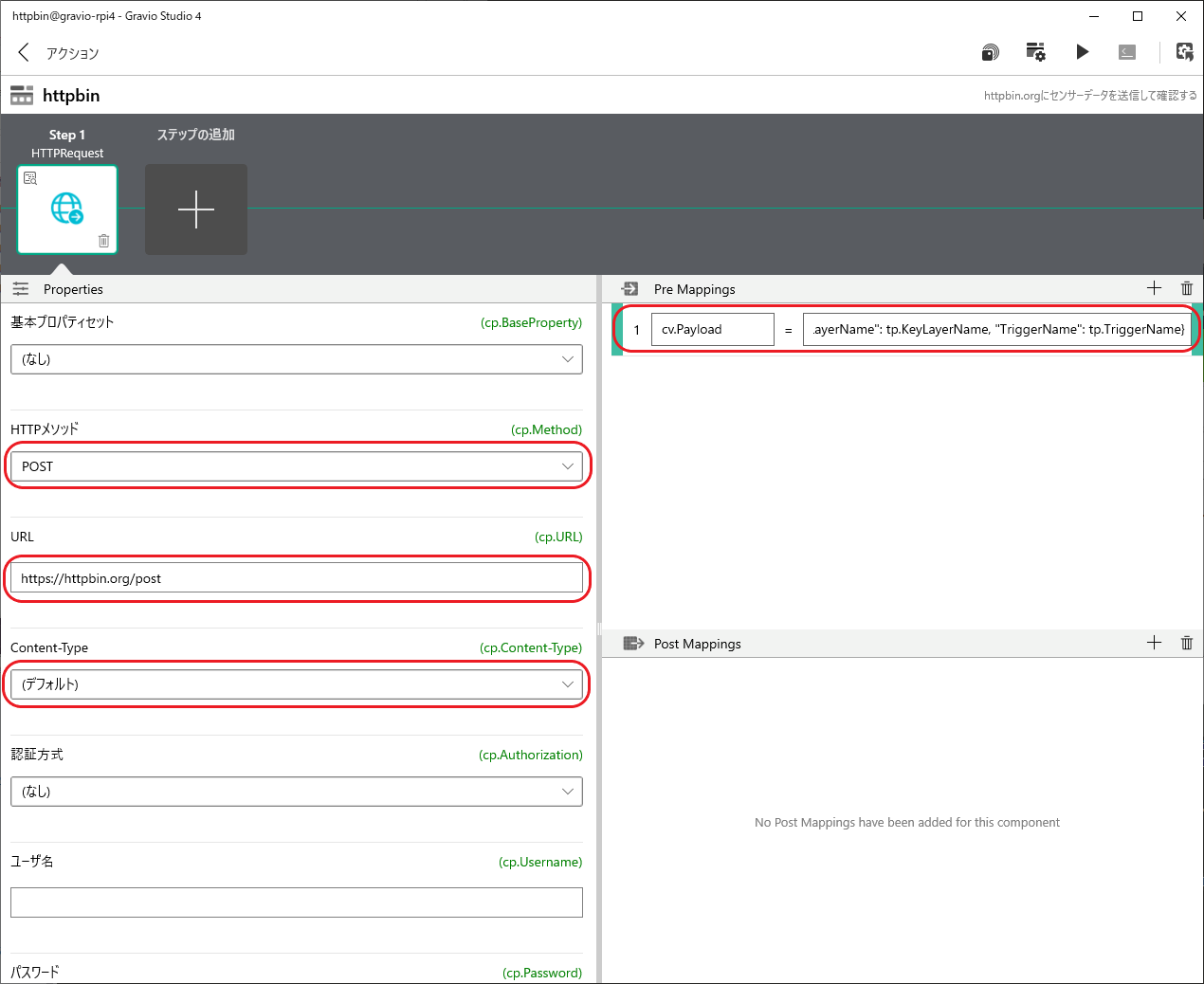Go back using the arrow next to アクション
The height and width of the screenshot is (984, 1204).
(24, 52)
